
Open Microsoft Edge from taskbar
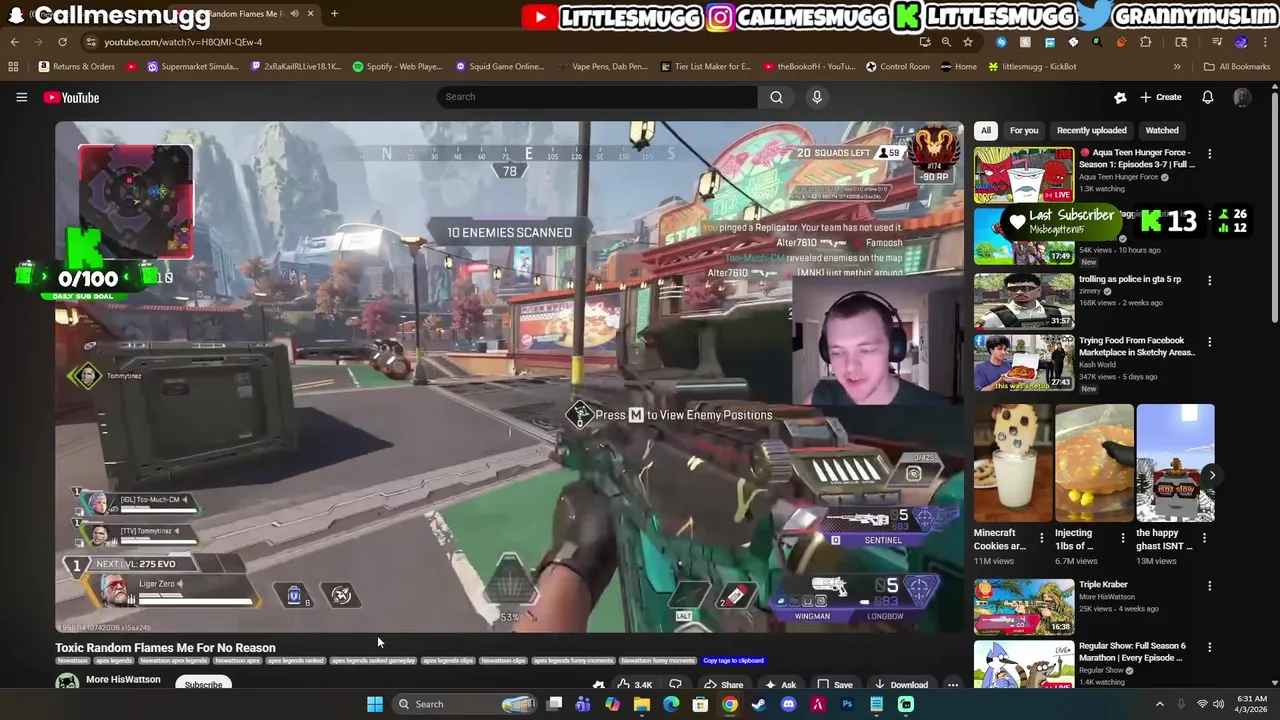click(x=671, y=704)
